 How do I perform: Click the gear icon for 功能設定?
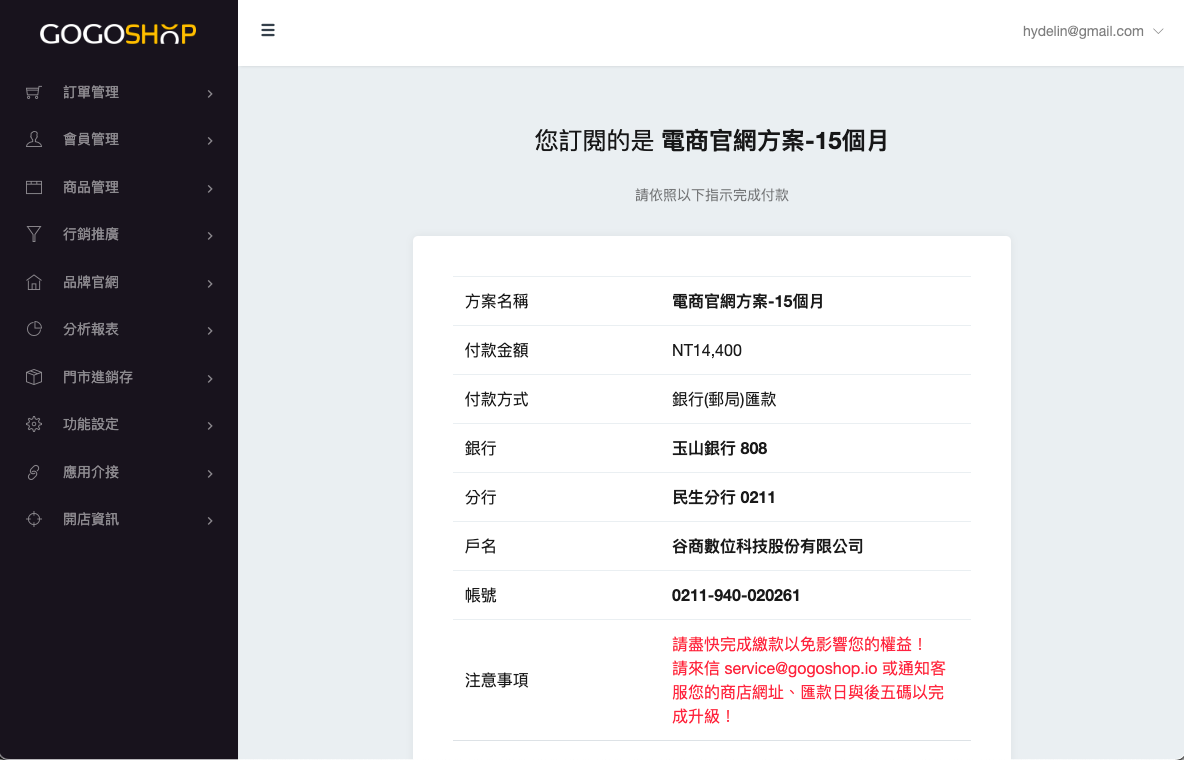click(x=34, y=424)
